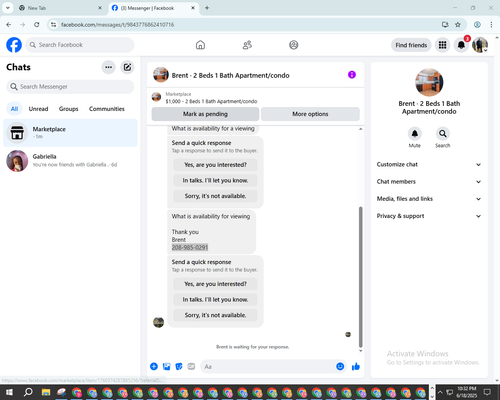Send a thumbs-up like
500x400 pixels.
click(356, 367)
